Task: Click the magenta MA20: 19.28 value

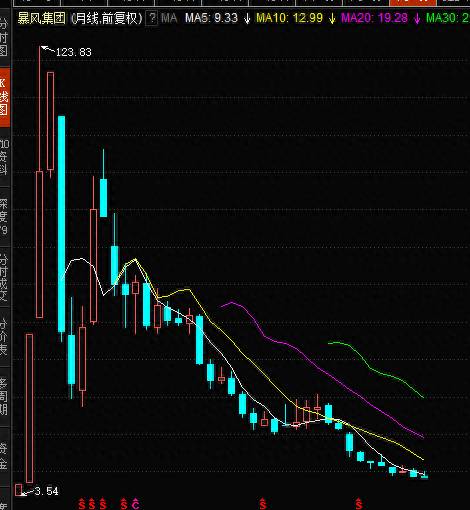Action: [x=374, y=18]
